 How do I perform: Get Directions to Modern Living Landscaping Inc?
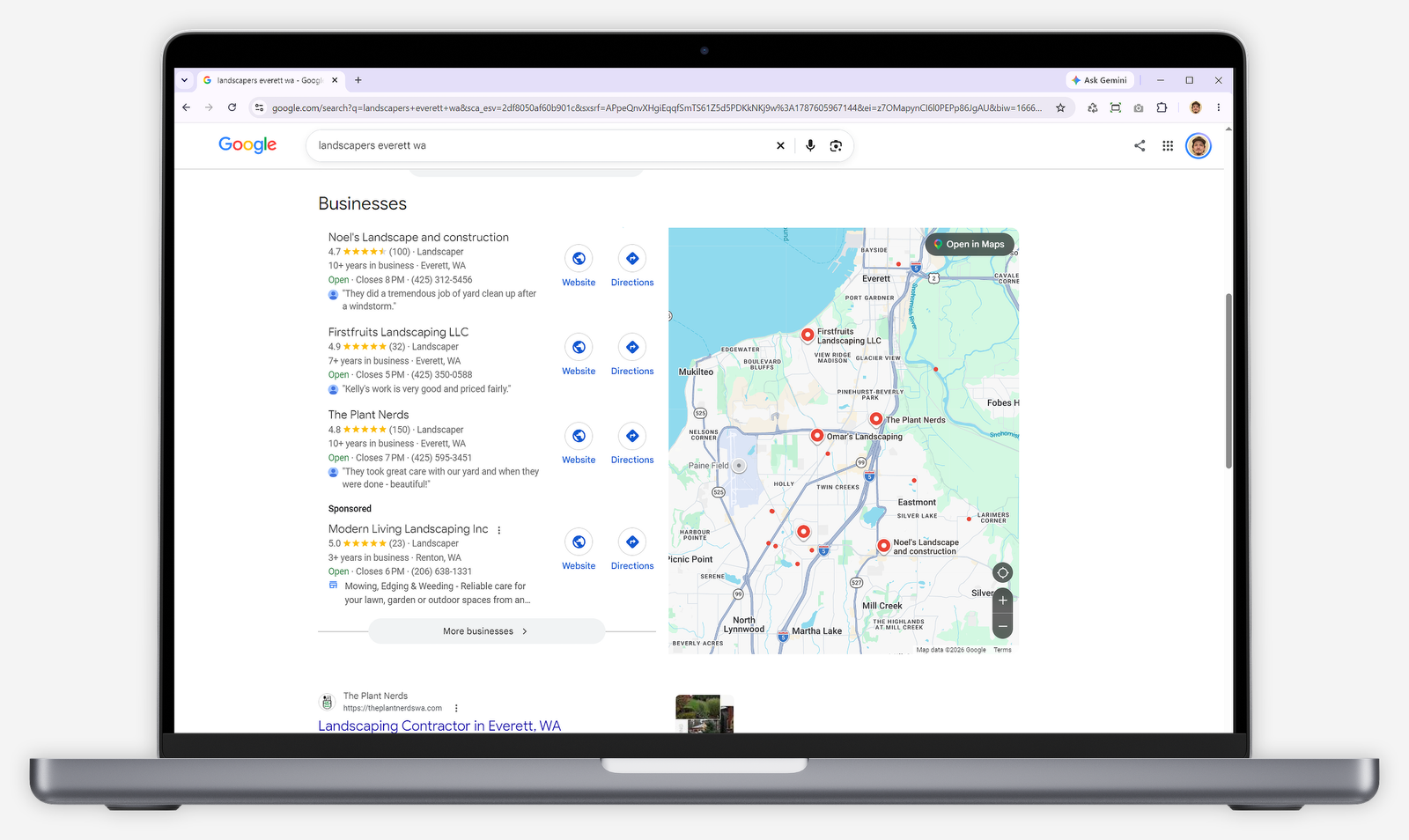[632, 550]
